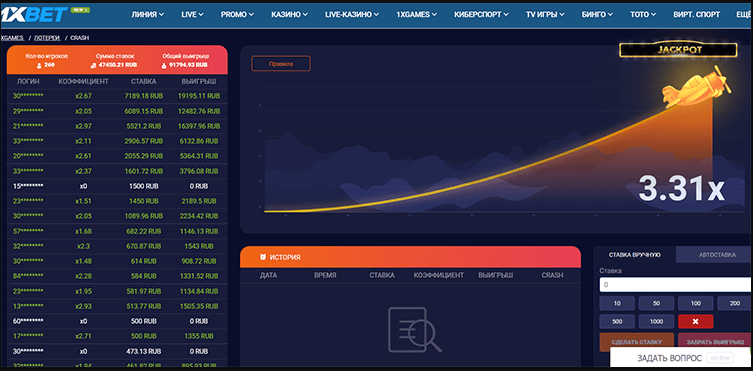Click the bet sum coins icon
Screen dimensions: 753x371
click(94, 65)
